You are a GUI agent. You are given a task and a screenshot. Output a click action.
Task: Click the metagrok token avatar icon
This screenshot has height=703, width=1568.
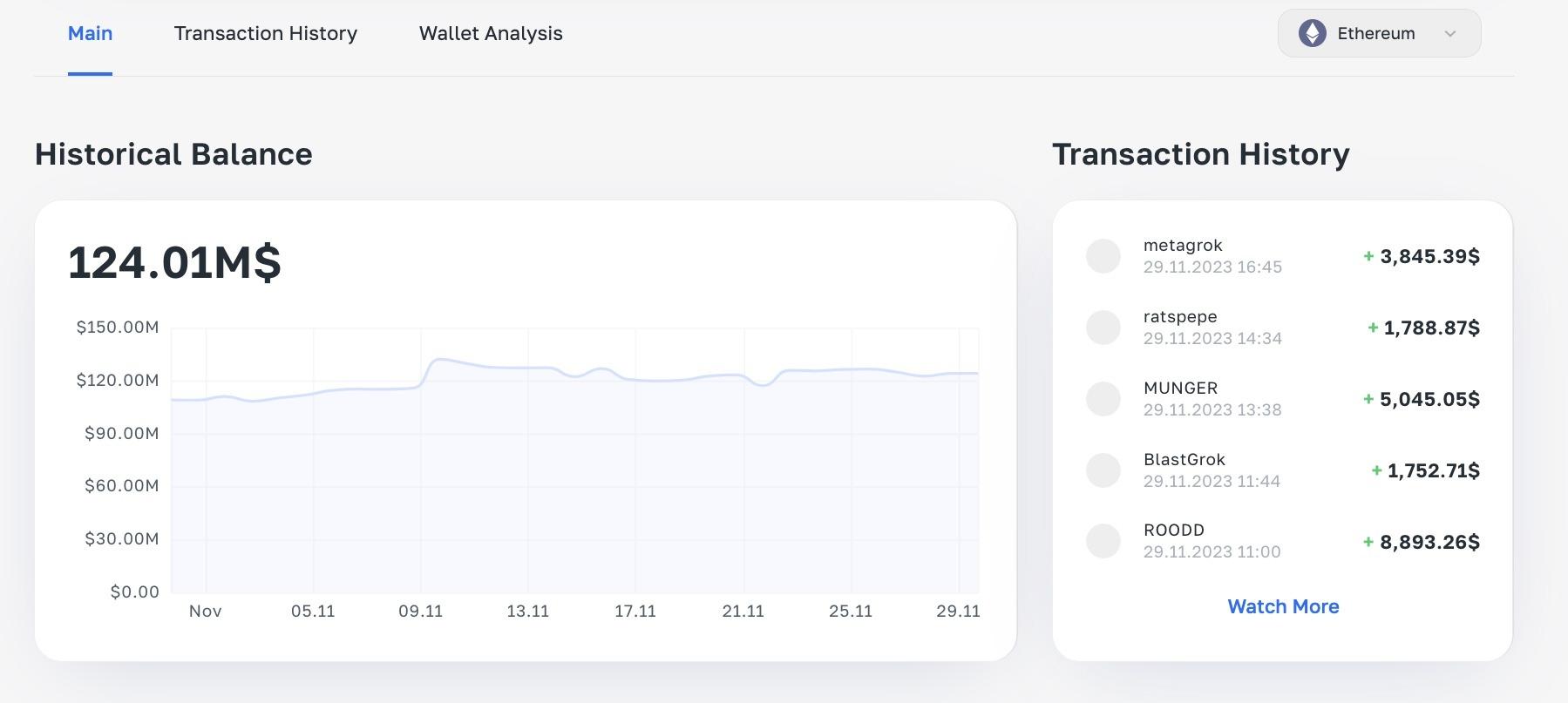(1103, 256)
